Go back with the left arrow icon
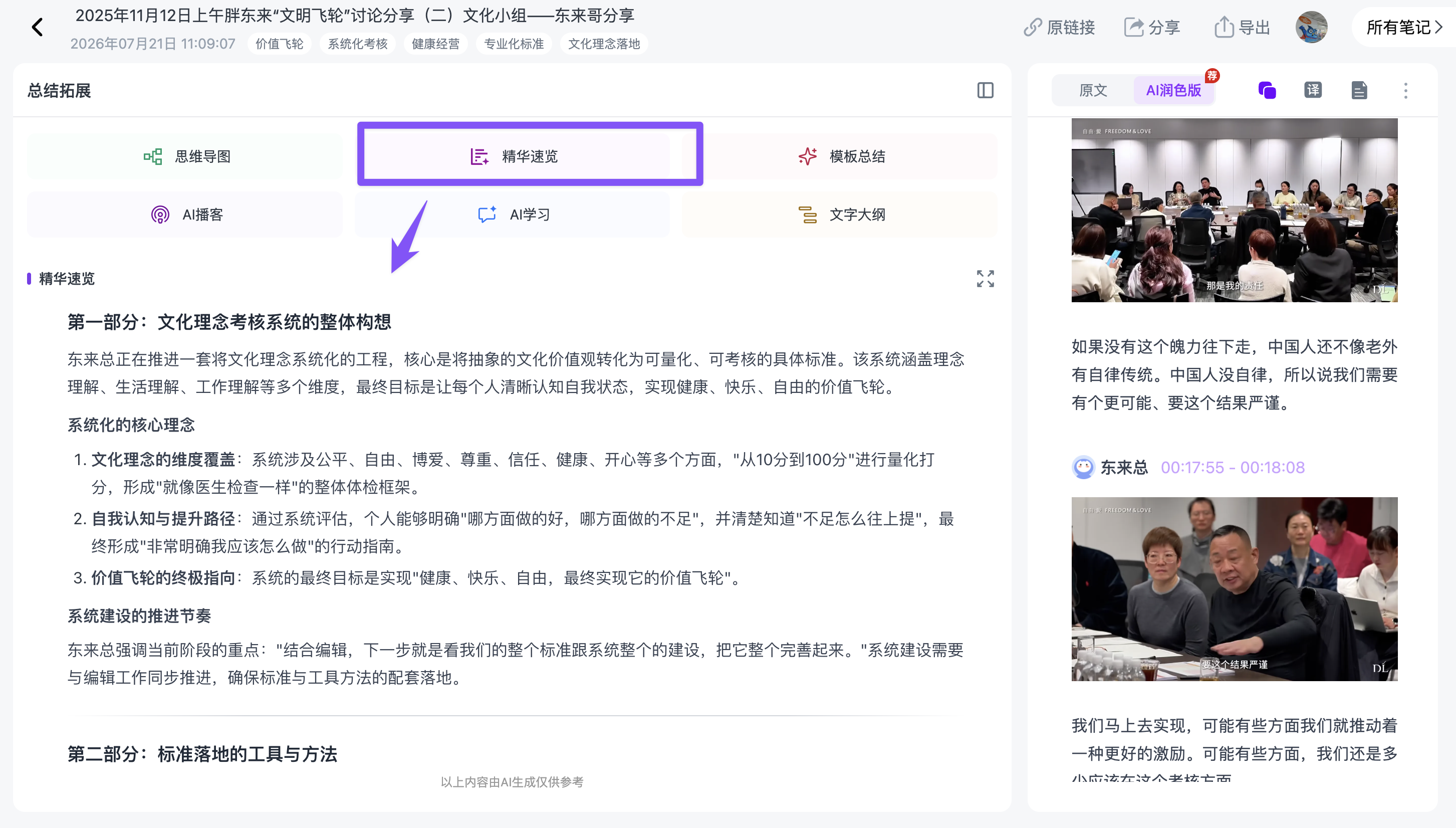The width and height of the screenshot is (1456, 828). pos(38,27)
